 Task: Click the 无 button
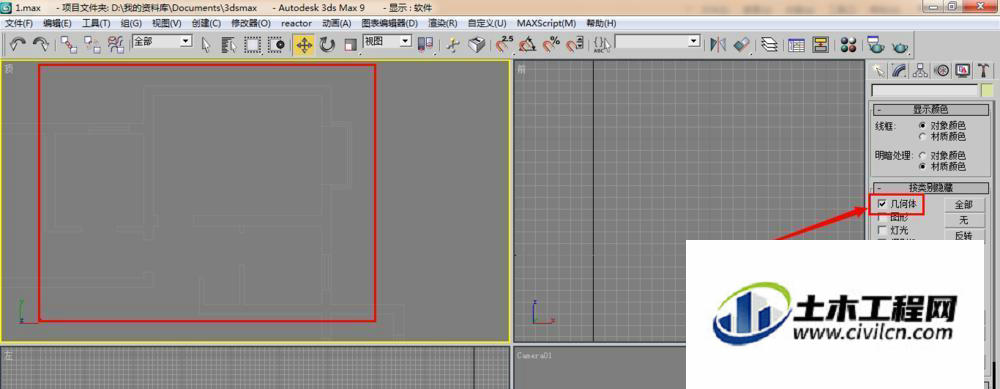pyautogui.click(x=964, y=220)
